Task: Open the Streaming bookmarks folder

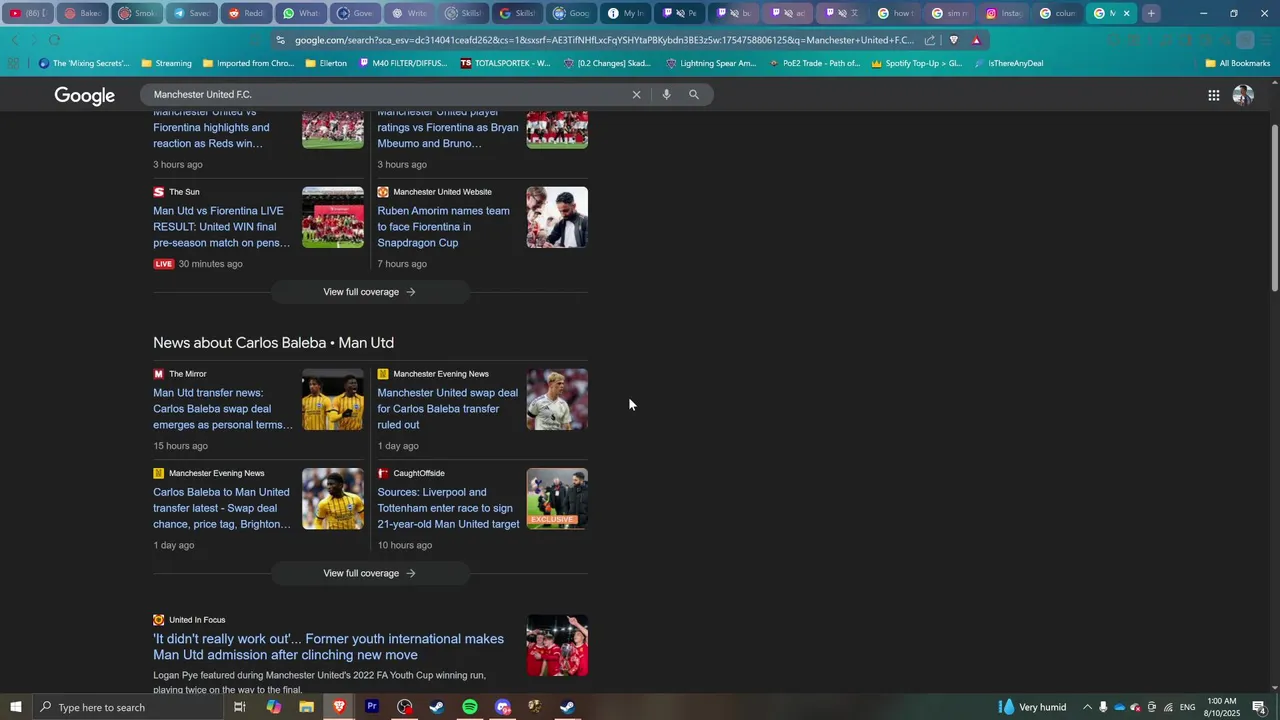Action: 166,63
